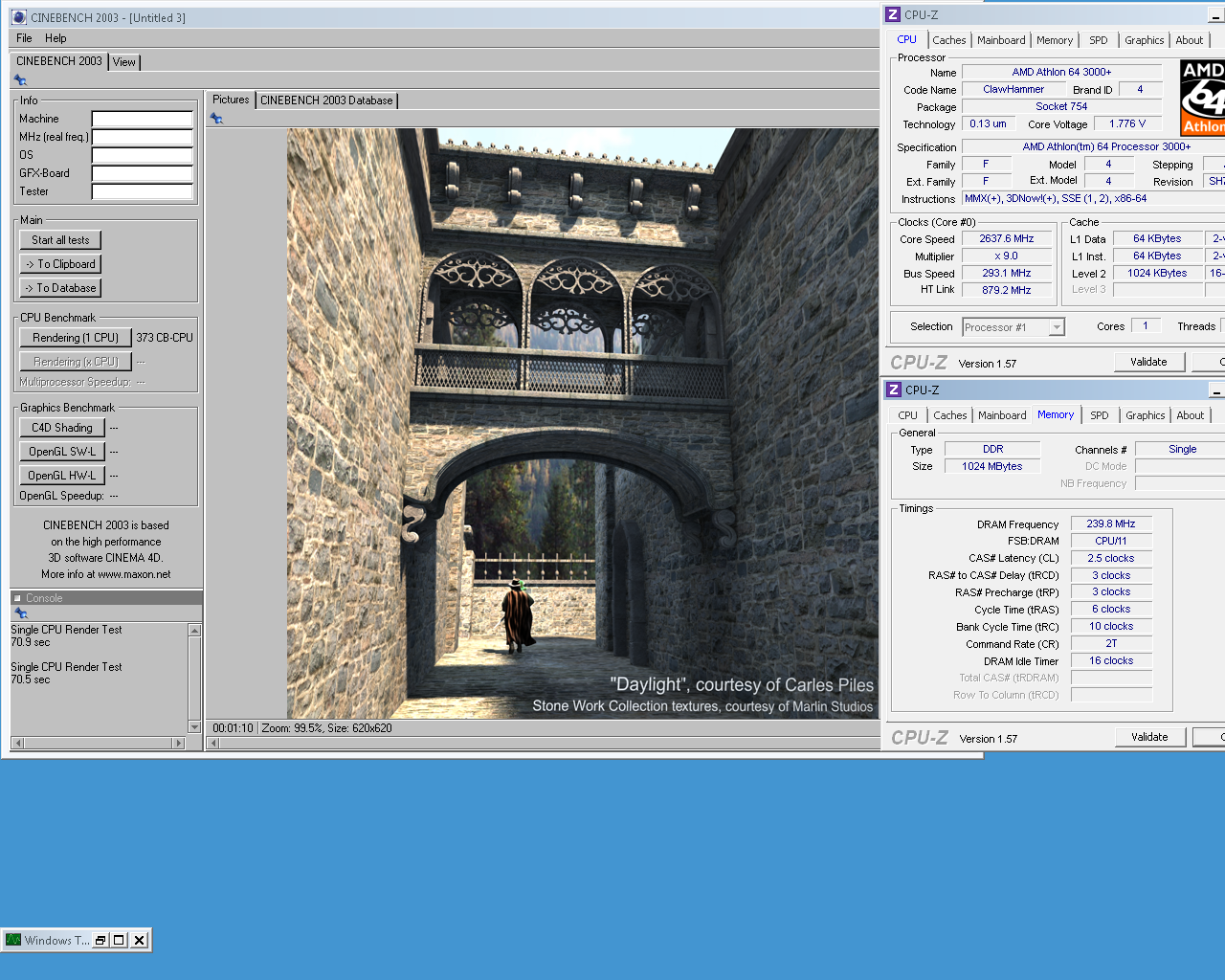Click the GFX-Board input field
The height and width of the screenshot is (980, 1225).
(143, 173)
